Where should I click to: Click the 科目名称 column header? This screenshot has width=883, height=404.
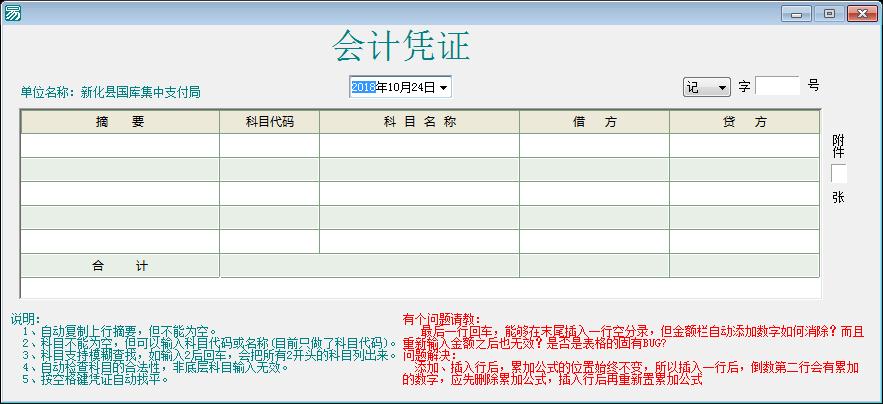419,122
